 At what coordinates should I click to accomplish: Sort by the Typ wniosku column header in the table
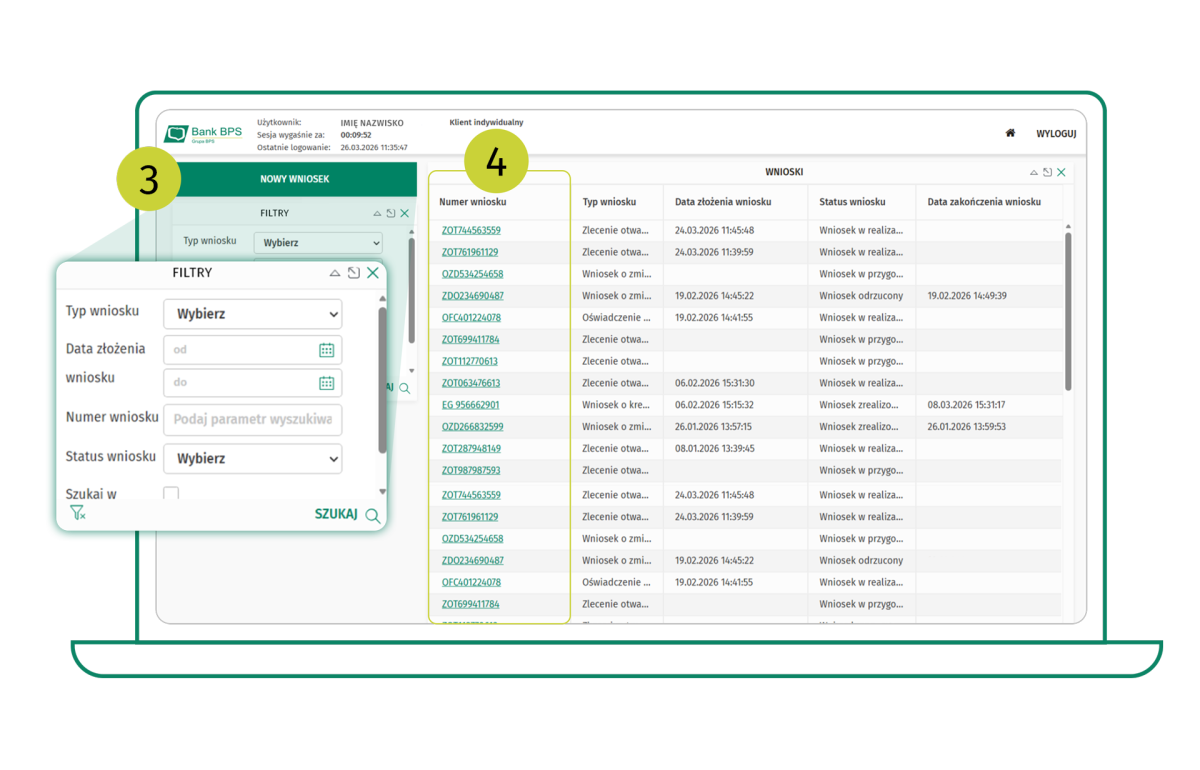click(x=610, y=202)
